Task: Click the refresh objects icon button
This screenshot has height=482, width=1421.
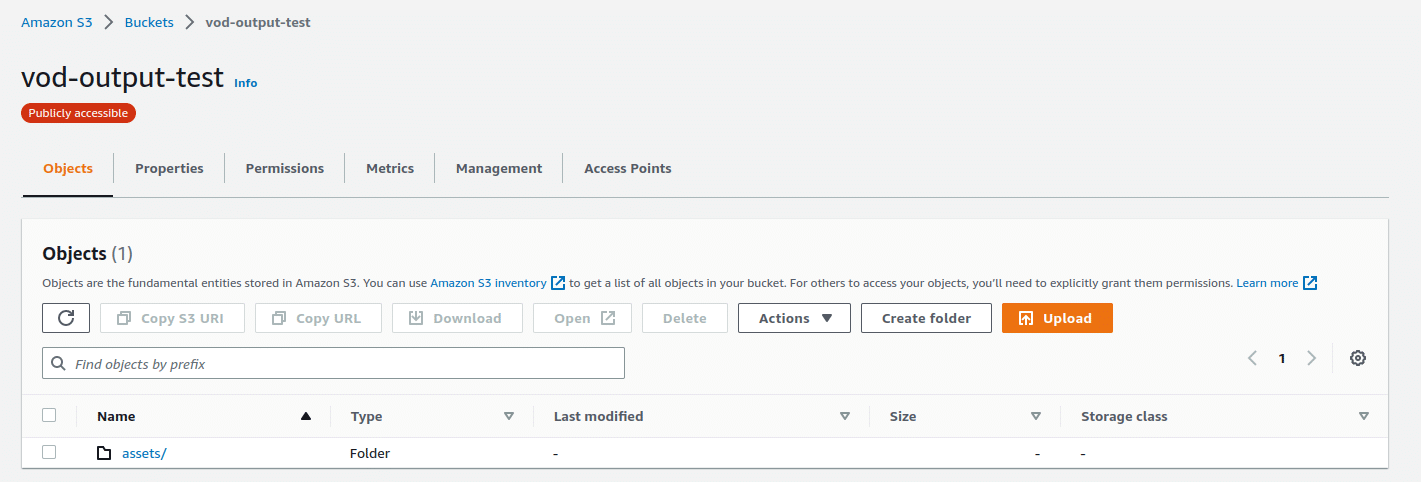Action: (66, 318)
